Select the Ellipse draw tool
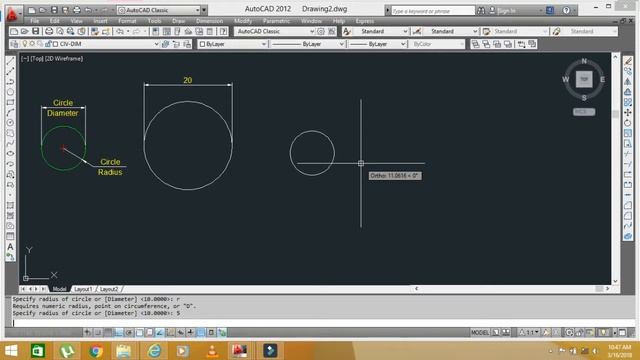This screenshot has width=640, height=360. click(x=10, y=153)
